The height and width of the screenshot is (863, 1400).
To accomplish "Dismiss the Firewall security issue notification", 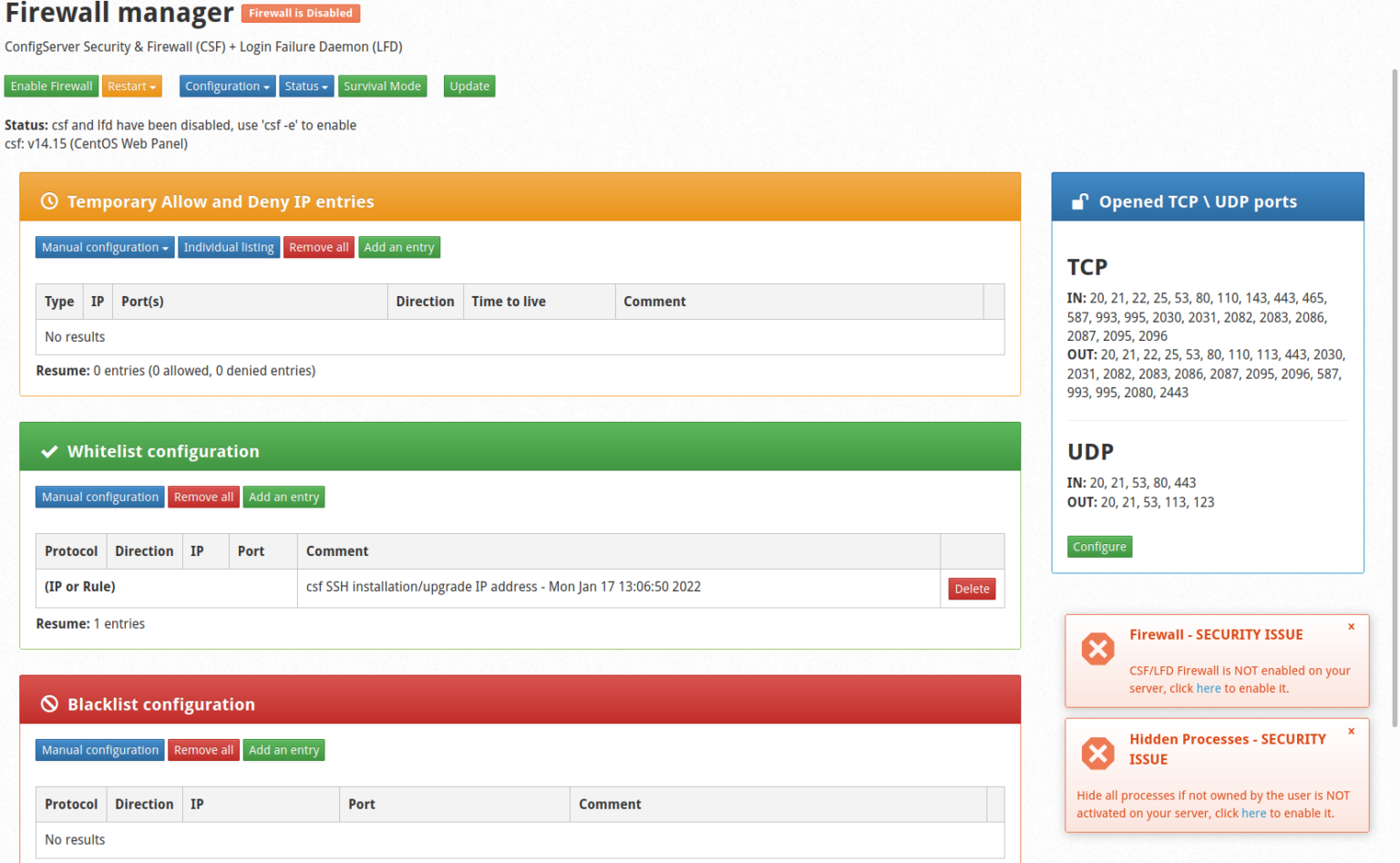I will (1351, 627).
